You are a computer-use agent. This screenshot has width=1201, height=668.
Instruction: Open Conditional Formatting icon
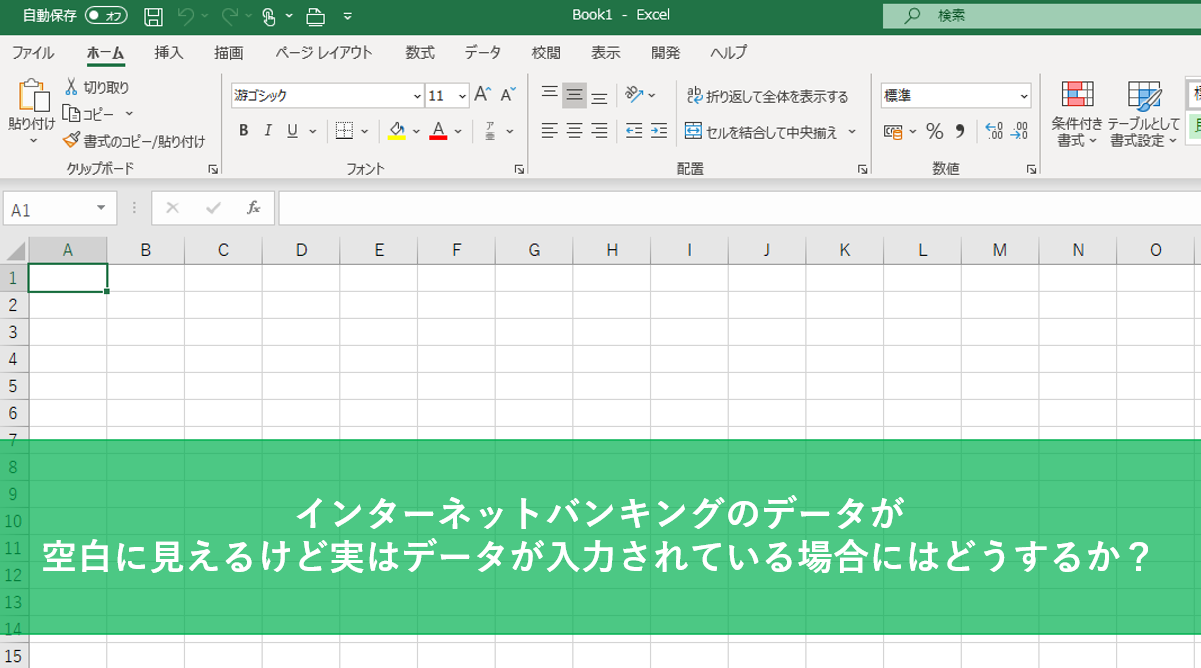tap(1076, 96)
